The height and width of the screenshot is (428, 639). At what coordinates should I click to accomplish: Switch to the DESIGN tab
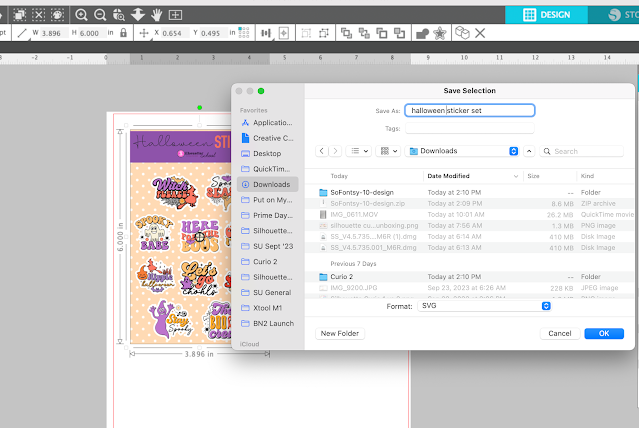pyautogui.click(x=546, y=15)
